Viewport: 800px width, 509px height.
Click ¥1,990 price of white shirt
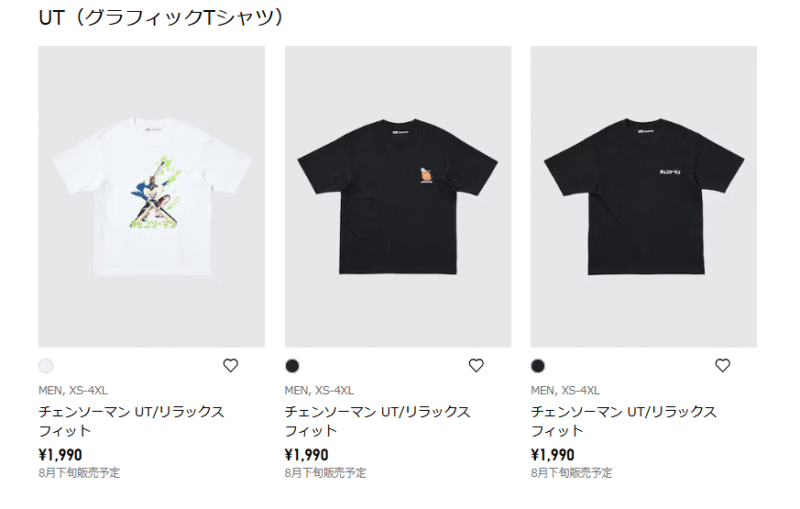pos(60,454)
